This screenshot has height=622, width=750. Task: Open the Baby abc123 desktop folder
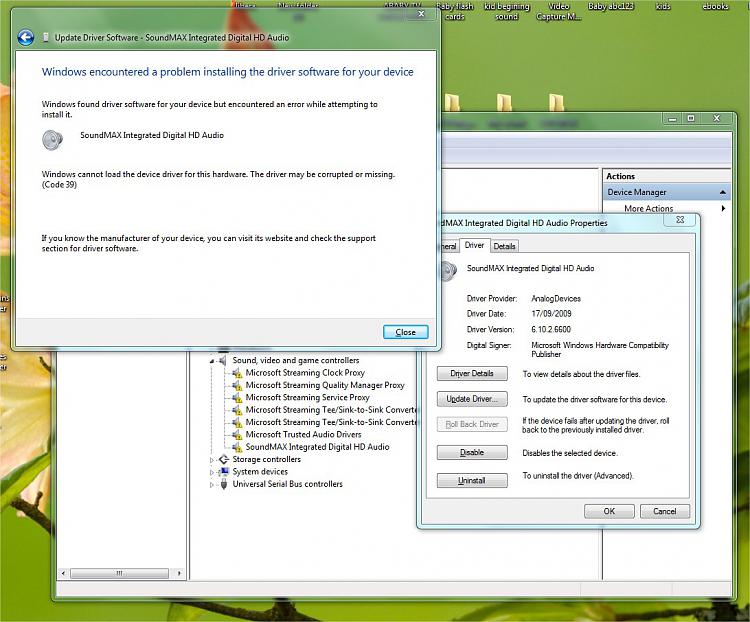(611, 6)
